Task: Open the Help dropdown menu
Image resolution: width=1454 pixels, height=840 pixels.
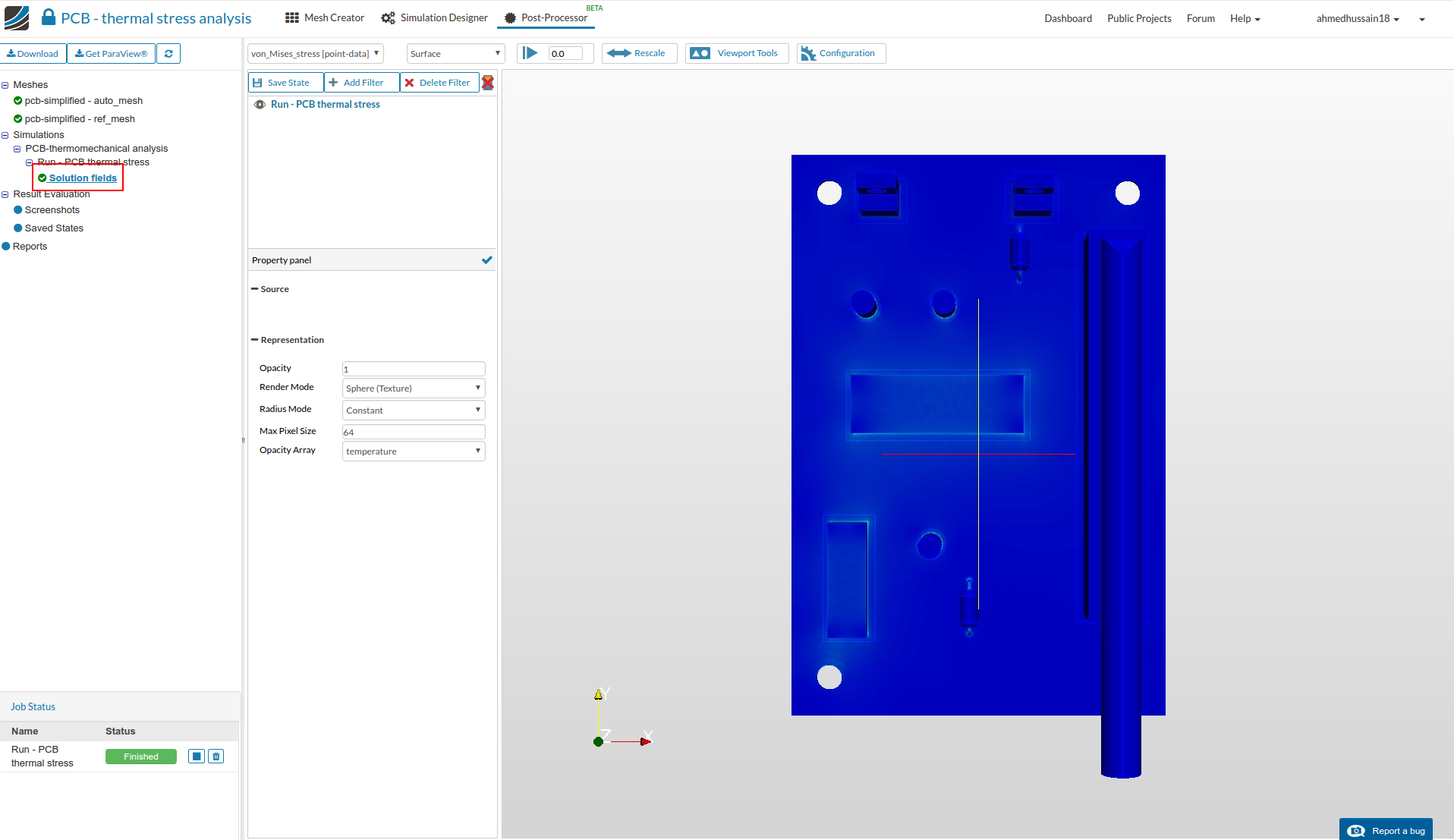Action: click(1245, 18)
